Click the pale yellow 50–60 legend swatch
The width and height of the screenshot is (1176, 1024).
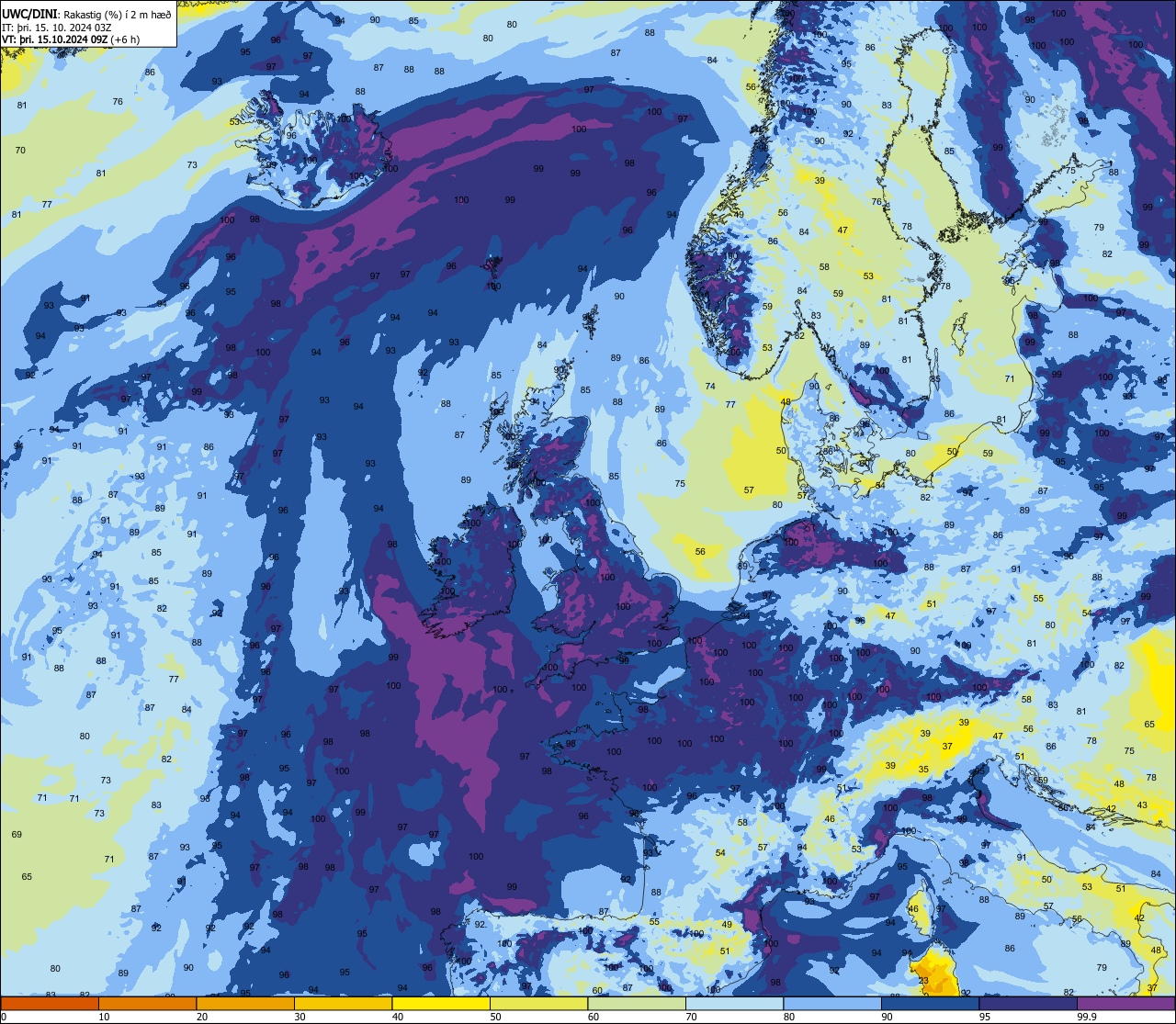[x=538, y=1003]
